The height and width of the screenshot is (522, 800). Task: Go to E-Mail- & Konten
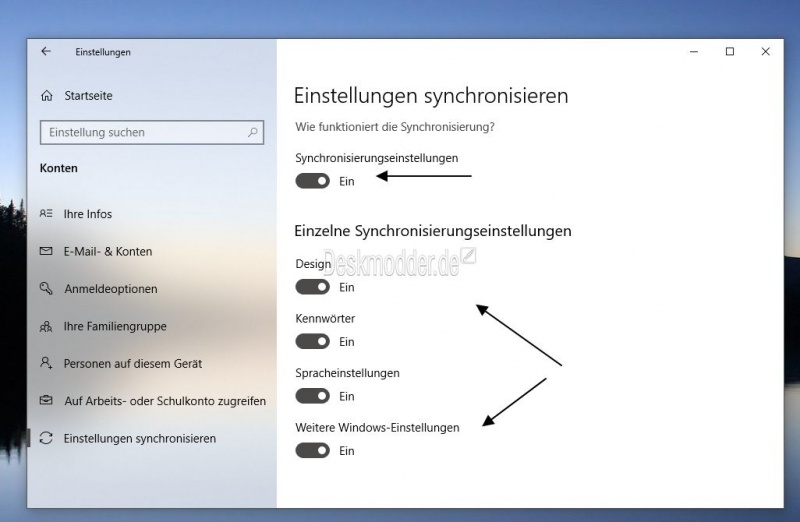tap(108, 252)
